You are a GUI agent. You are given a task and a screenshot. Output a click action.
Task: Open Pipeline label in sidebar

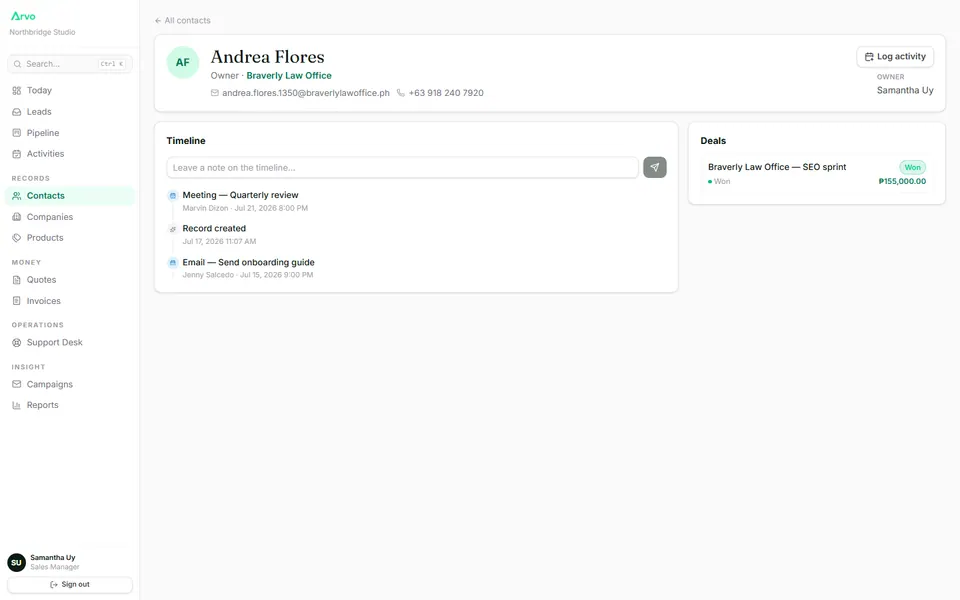coord(43,133)
